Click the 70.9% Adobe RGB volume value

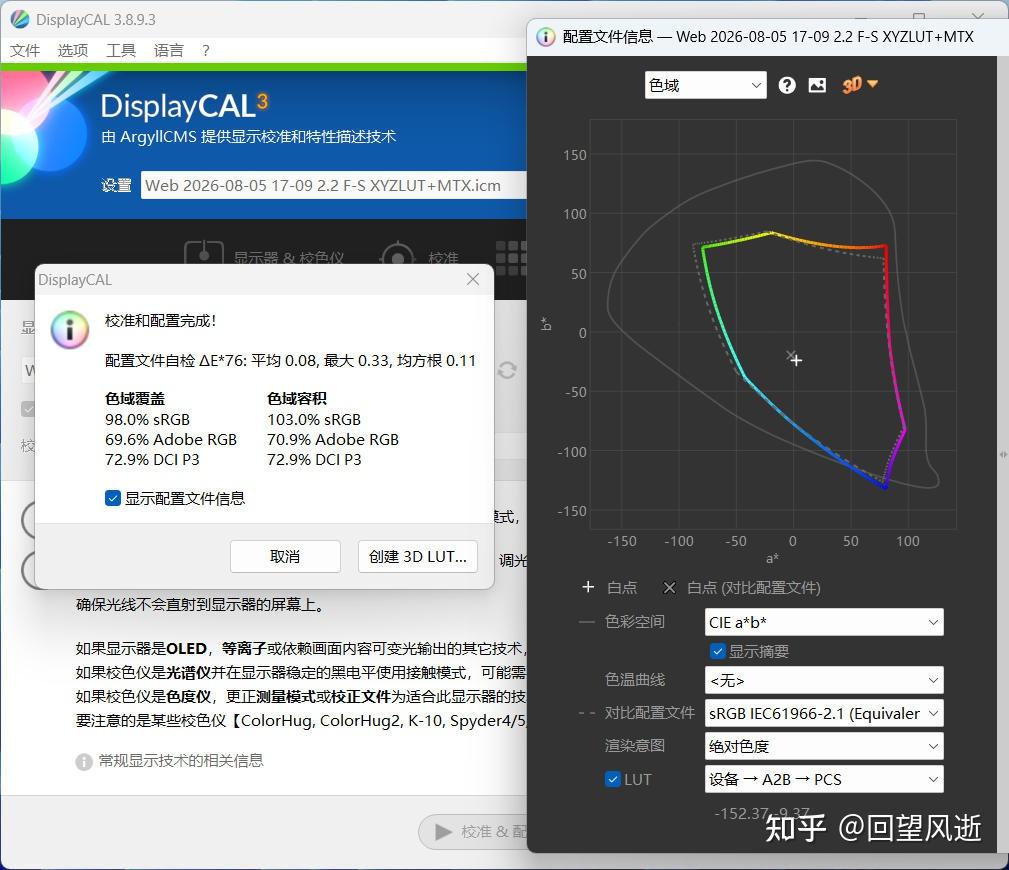(x=333, y=440)
